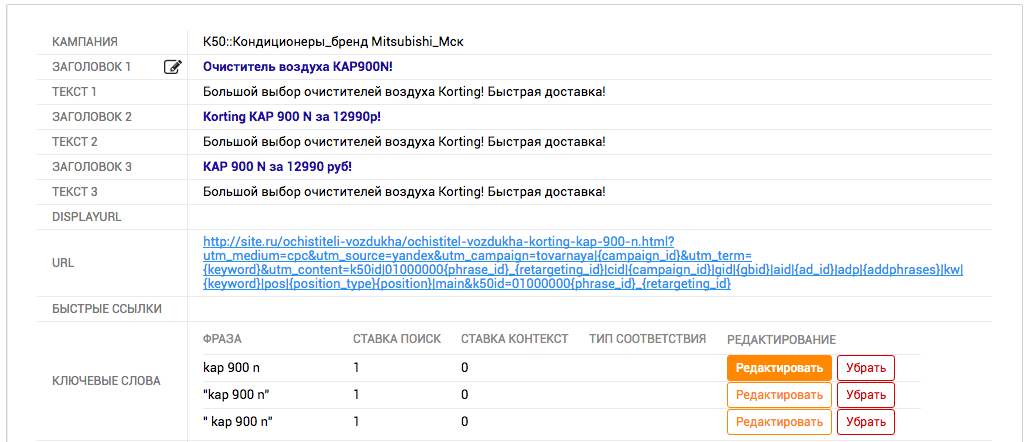
Task: Click search bid 1 for "kap 900 n"
Action: (x=357, y=395)
